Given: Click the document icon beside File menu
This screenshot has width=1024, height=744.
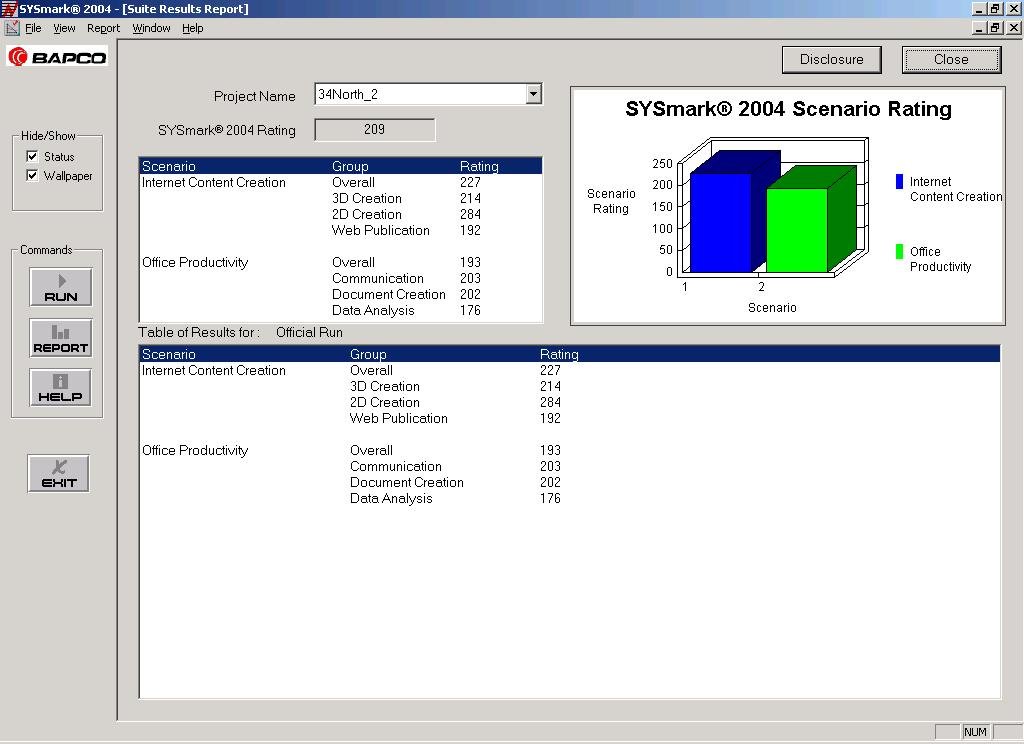Looking at the screenshot, I should (12, 28).
